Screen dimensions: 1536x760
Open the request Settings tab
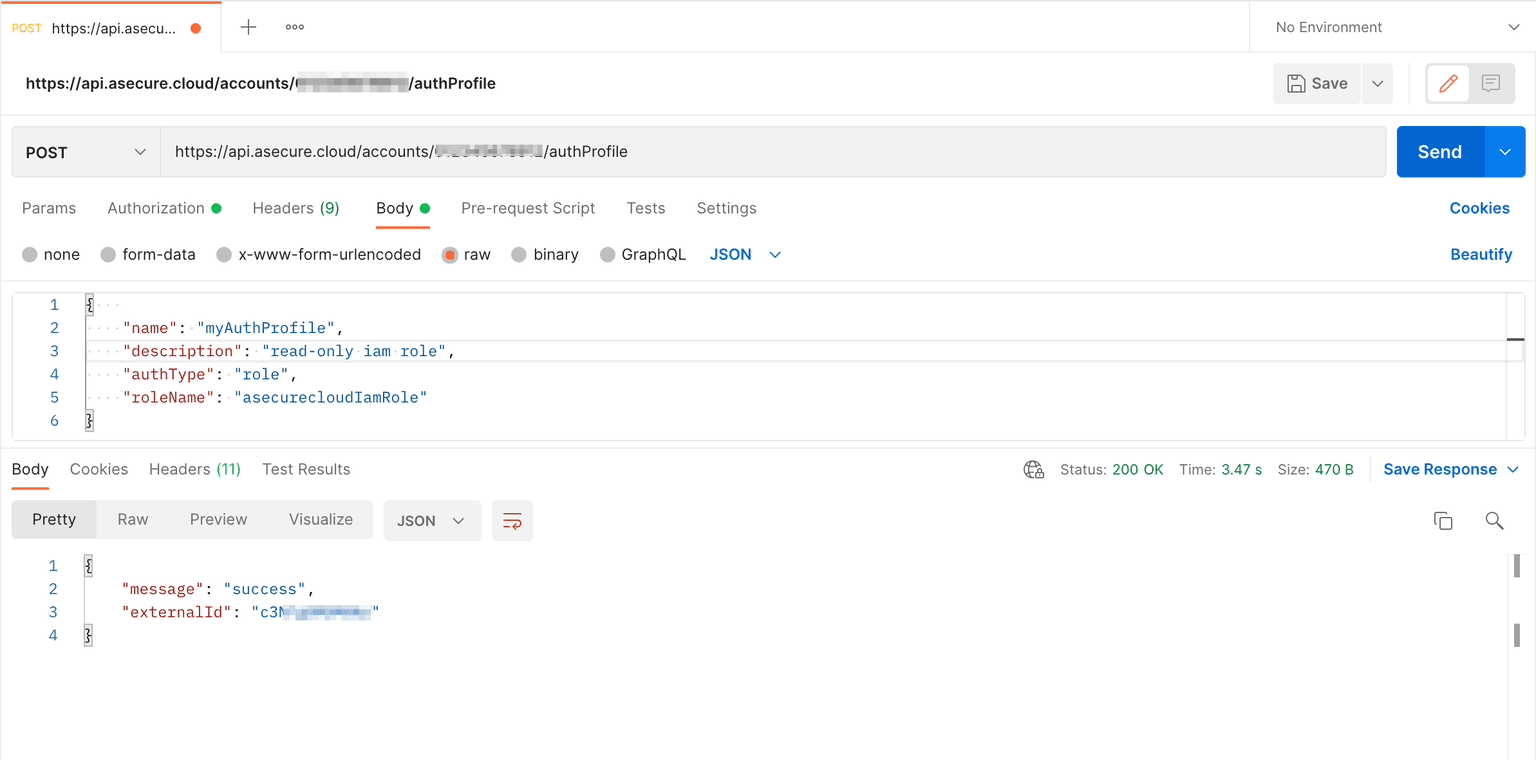[x=727, y=208]
